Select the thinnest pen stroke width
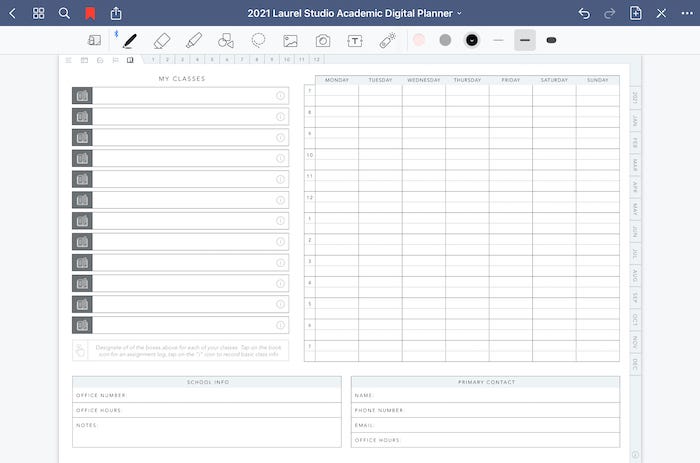The height and width of the screenshot is (463, 700). coord(498,40)
